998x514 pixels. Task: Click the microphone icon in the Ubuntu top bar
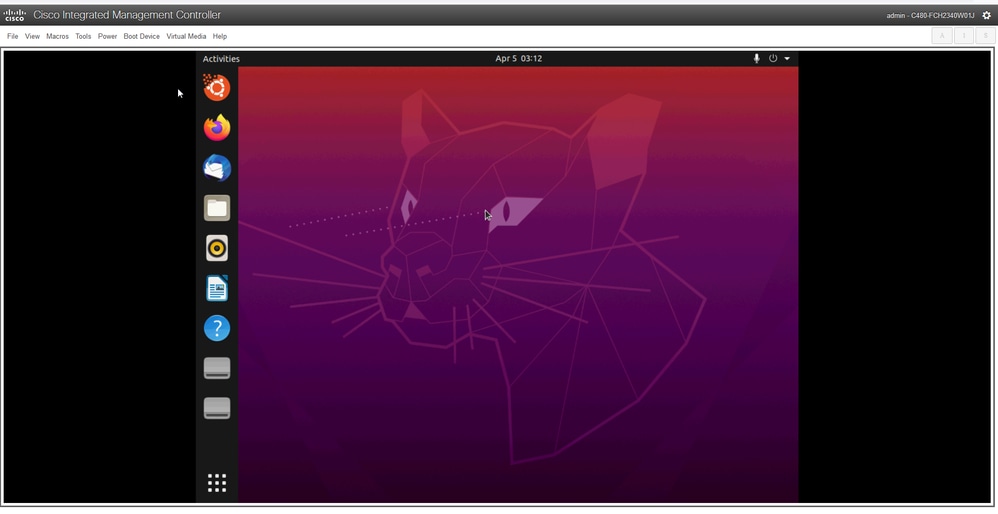[x=756, y=59]
